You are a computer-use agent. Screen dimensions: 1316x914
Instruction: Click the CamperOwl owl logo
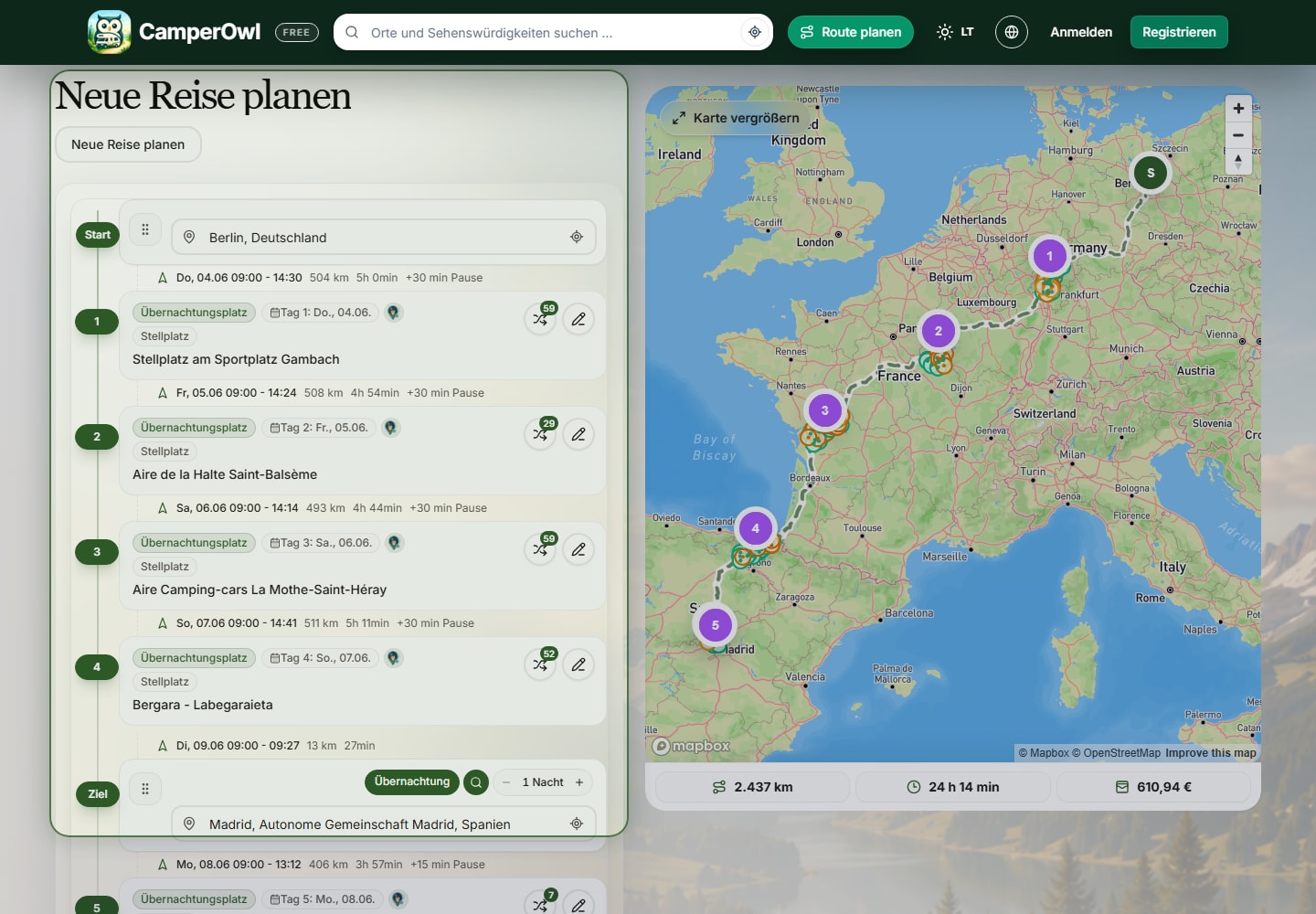[x=110, y=32]
